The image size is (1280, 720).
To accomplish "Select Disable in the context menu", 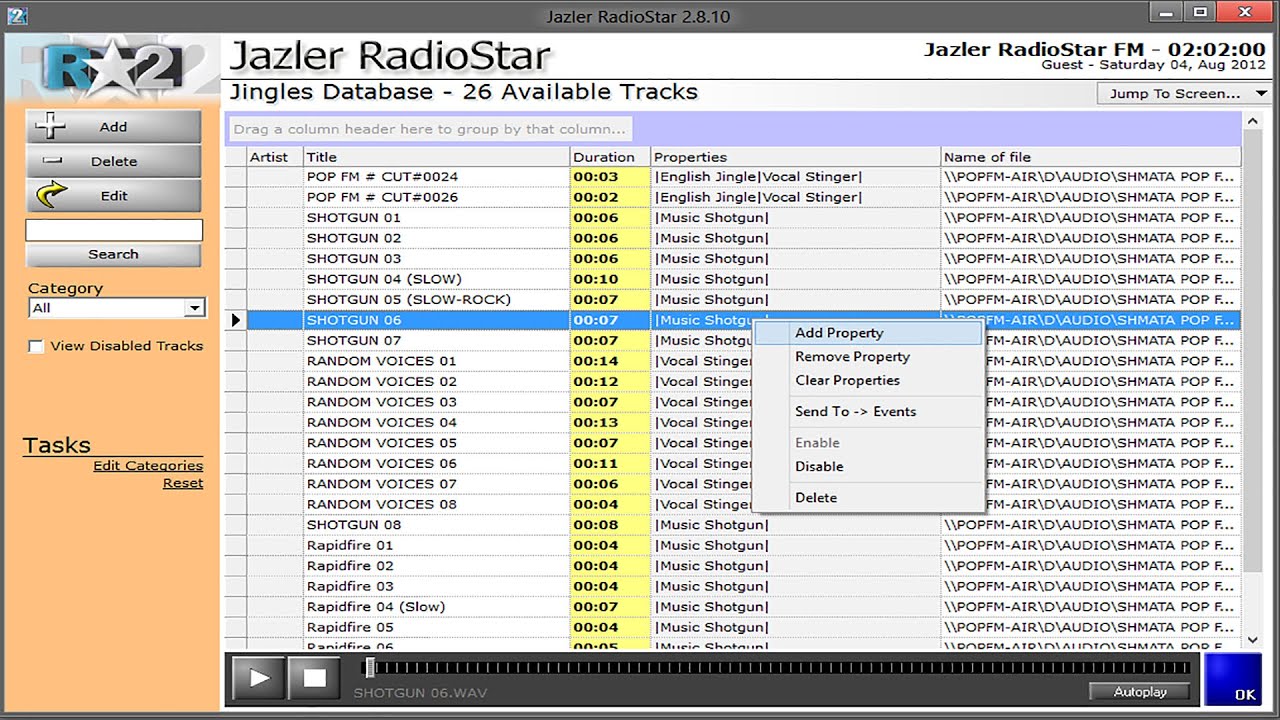I will [x=867, y=466].
